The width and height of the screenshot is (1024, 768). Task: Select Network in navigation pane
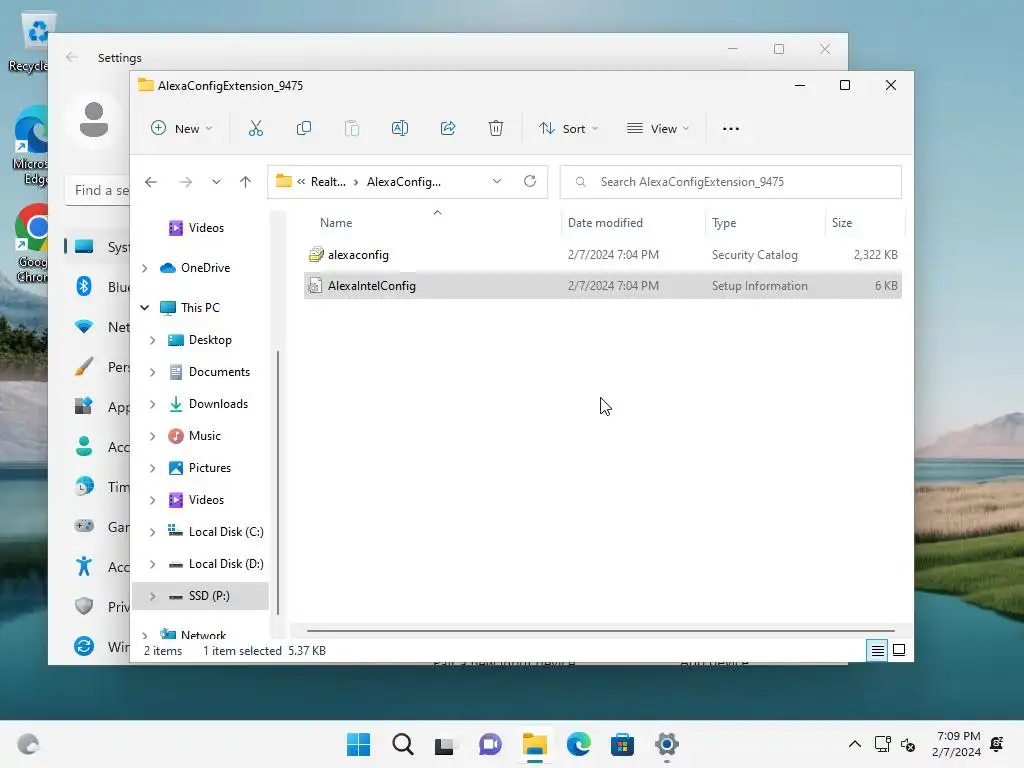[x=203, y=635]
